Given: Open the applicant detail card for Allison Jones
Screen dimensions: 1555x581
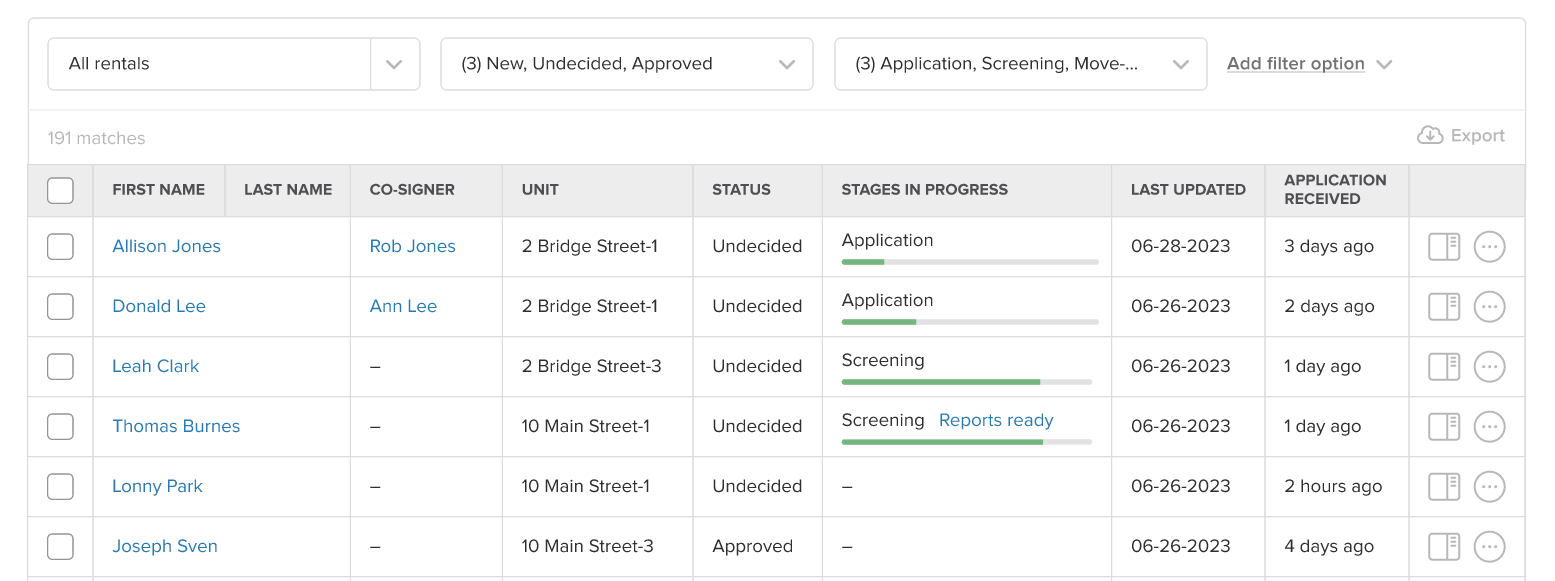Looking at the screenshot, I should 1443,246.
